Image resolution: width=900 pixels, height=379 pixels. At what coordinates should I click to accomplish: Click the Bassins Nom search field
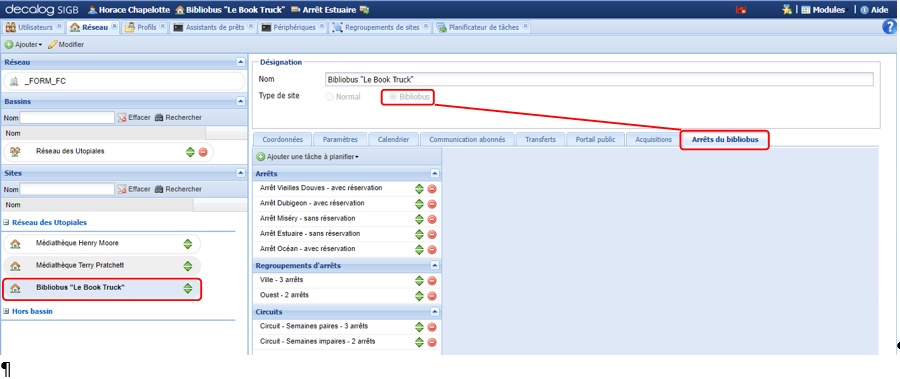[67, 117]
